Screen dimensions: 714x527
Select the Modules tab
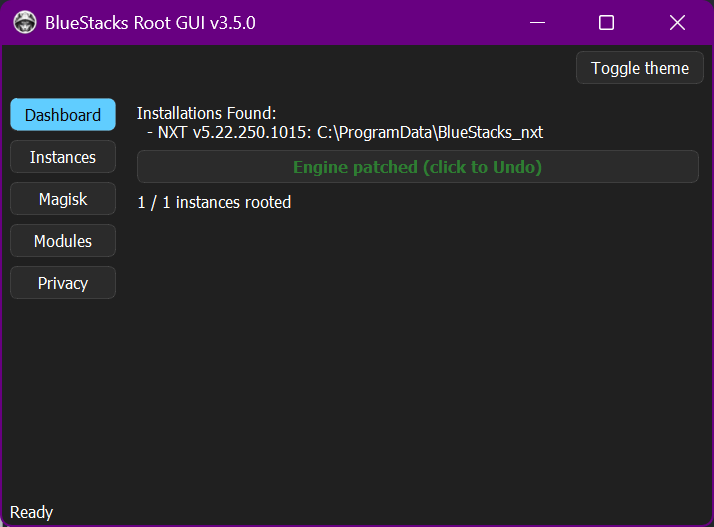click(x=63, y=240)
